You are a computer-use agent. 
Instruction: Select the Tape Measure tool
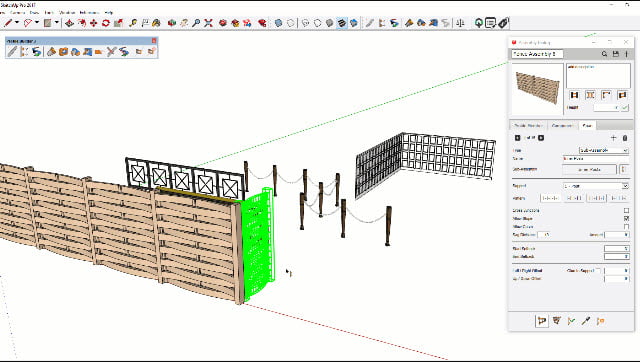click(133, 23)
